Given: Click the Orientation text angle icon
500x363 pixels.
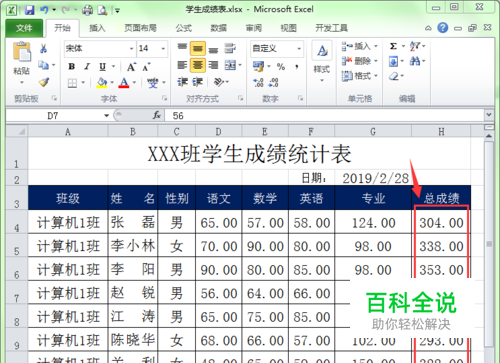Looking at the screenshot, I should pos(219,82).
